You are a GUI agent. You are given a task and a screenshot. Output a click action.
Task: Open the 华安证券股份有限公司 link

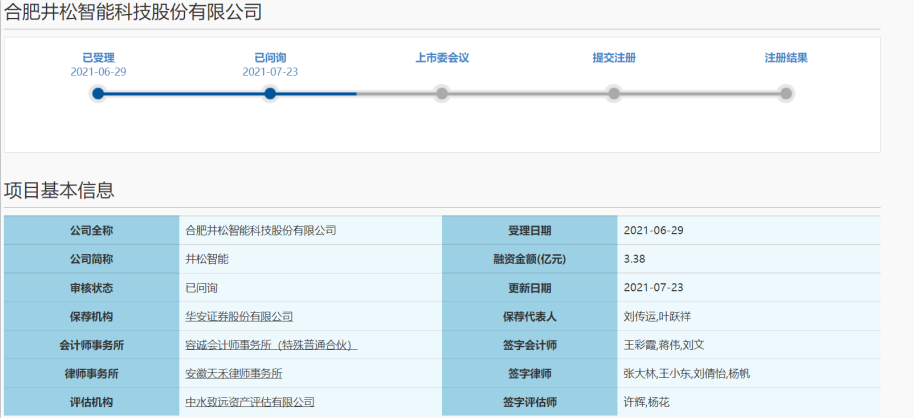coord(239,317)
